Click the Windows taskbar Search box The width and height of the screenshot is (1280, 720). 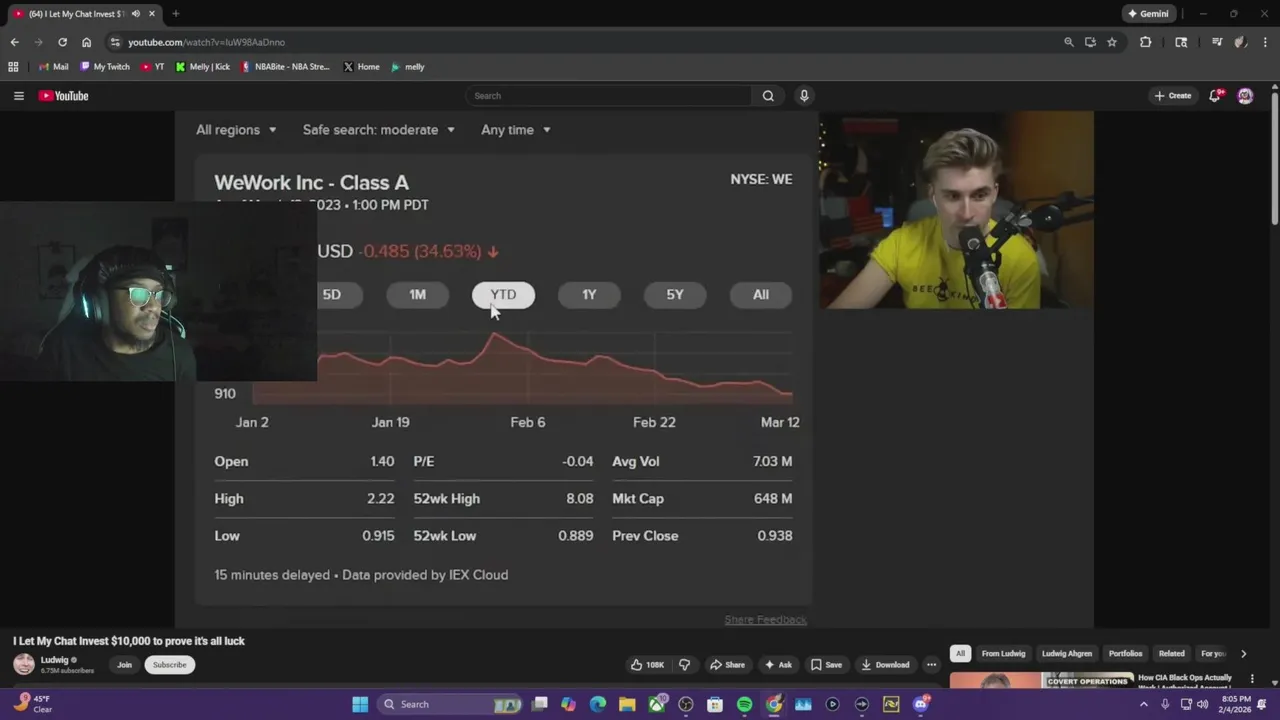pos(450,704)
